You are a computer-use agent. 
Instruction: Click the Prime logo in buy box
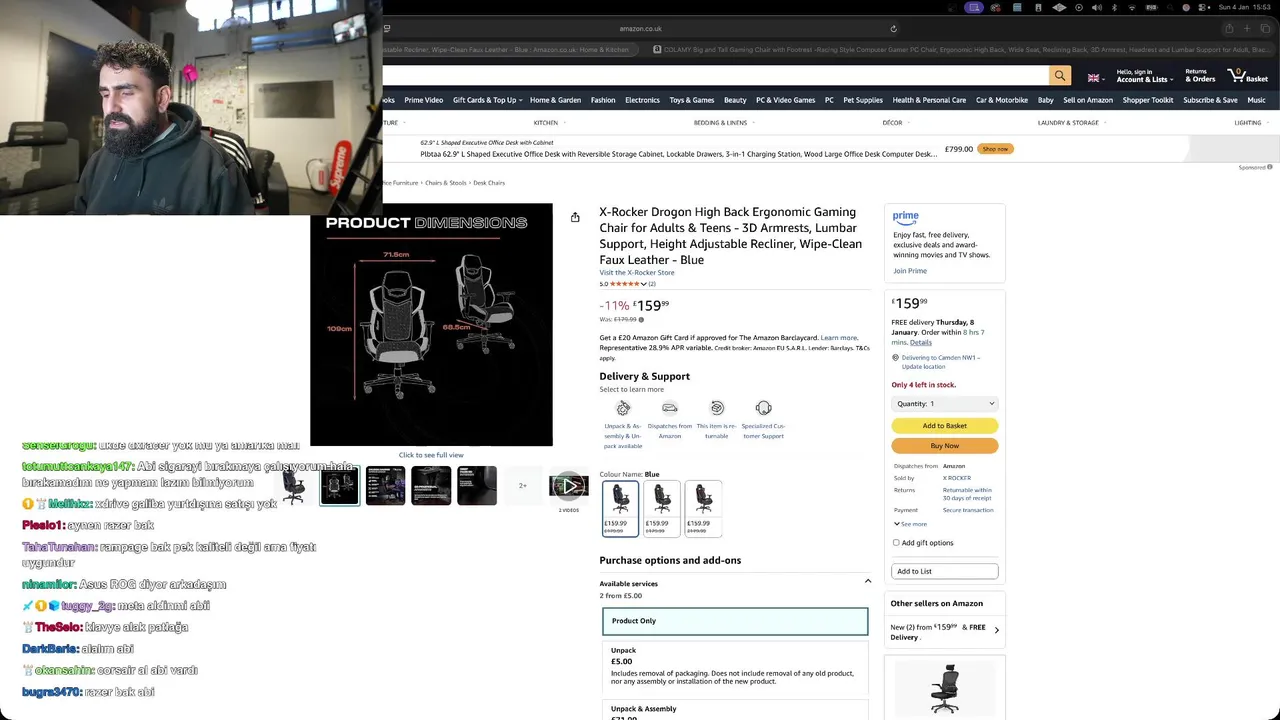pos(905,217)
